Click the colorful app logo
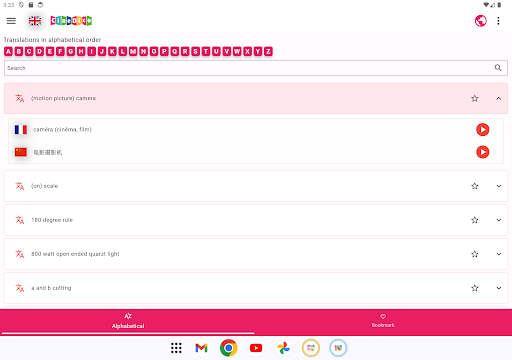The image size is (512, 360). coord(71,21)
